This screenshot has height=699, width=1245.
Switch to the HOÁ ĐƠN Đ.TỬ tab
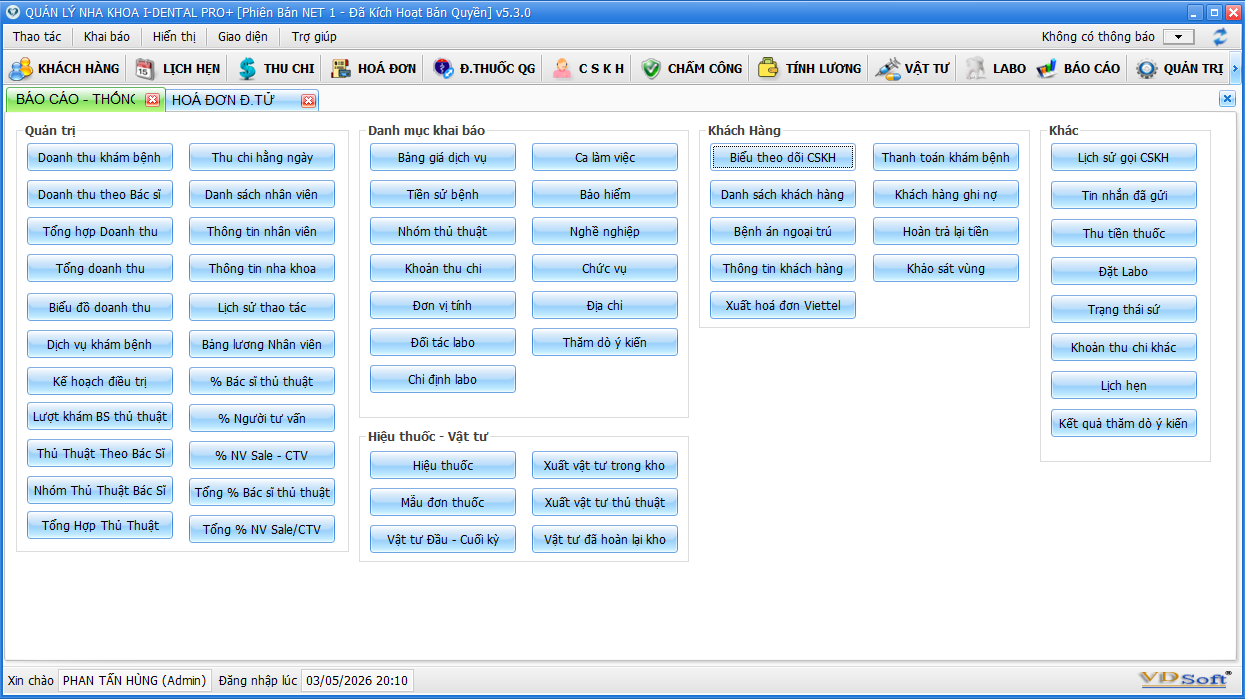pos(243,100)
